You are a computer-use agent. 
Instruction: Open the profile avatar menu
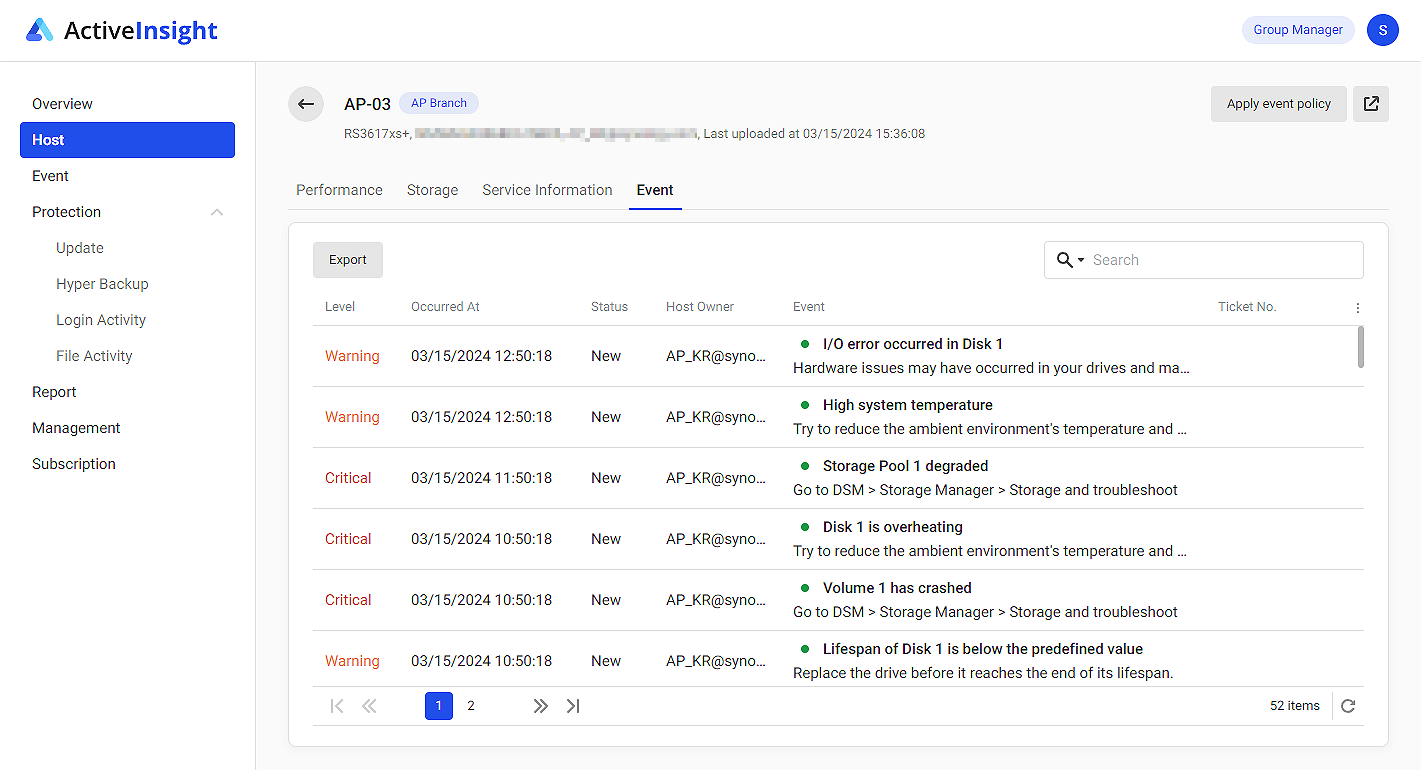(1383, 30)
